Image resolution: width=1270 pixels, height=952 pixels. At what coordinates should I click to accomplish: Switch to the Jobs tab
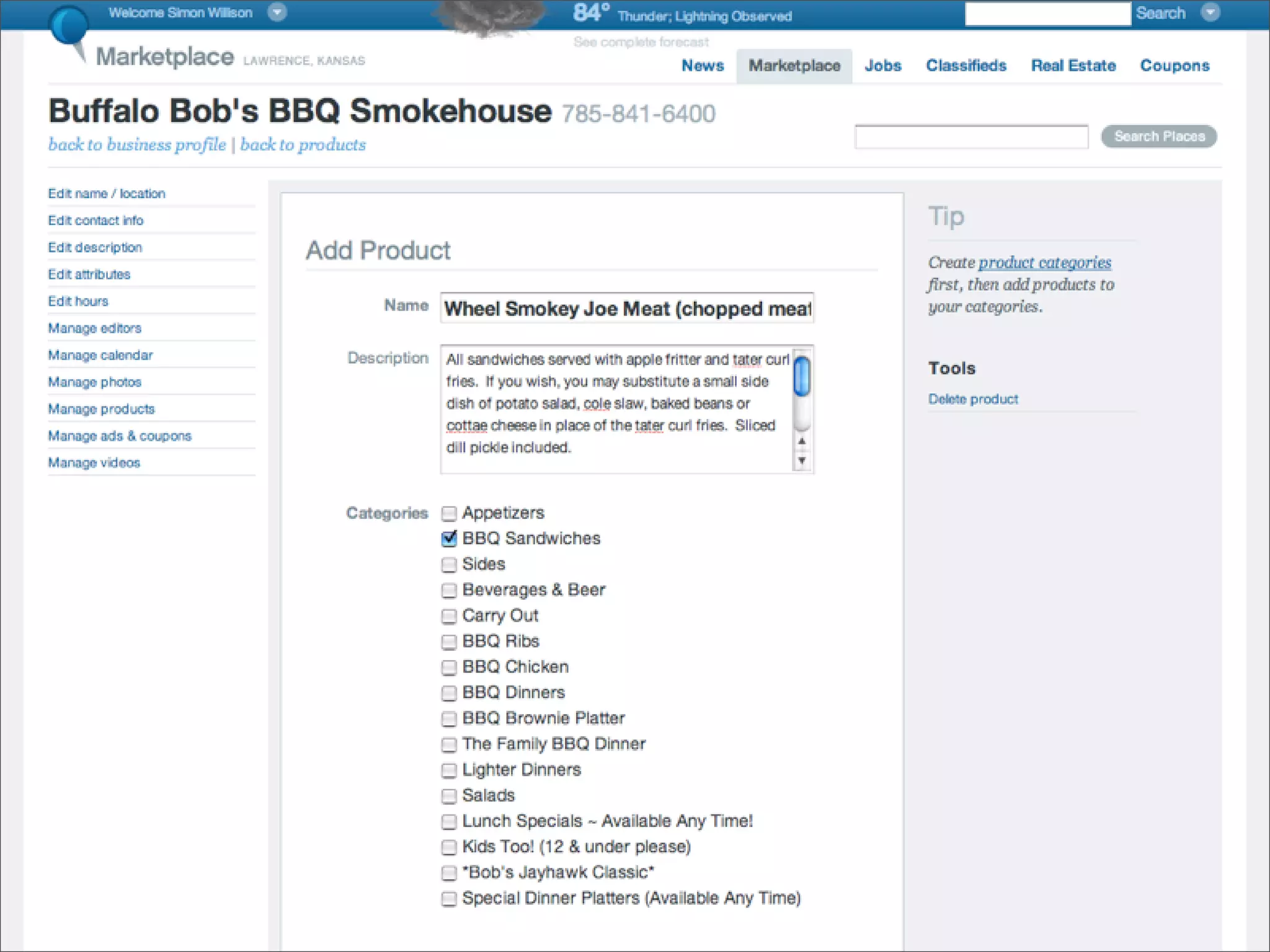[x=883, y=66]
